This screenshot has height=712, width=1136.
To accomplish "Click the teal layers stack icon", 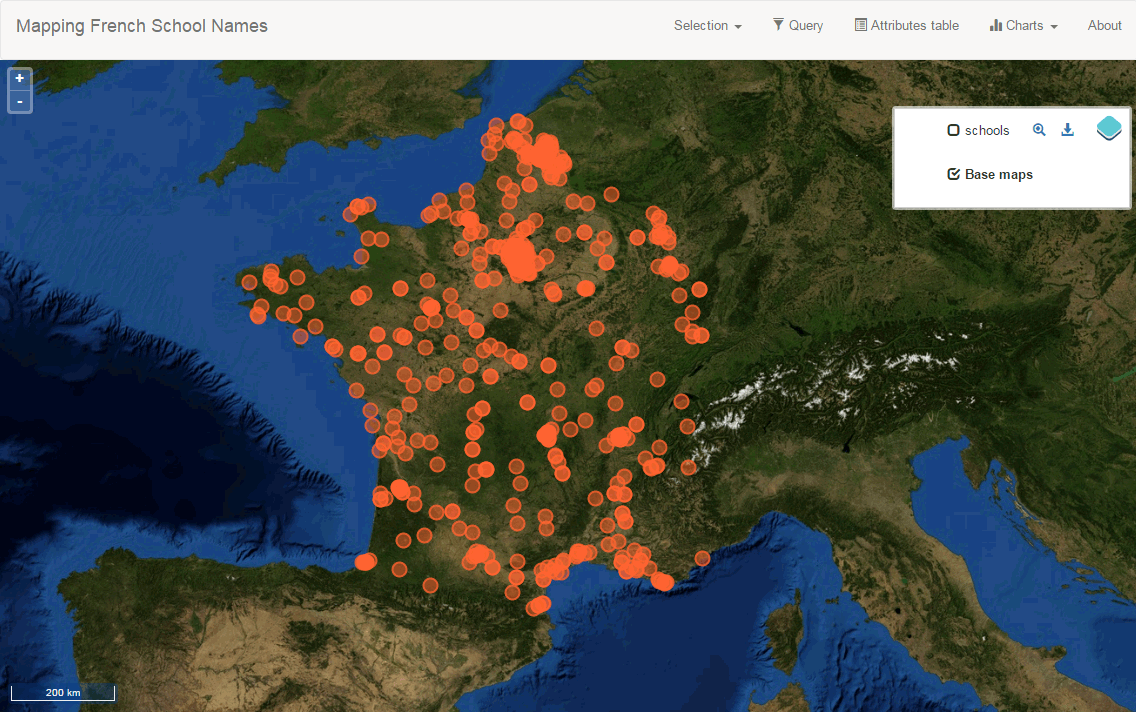I will click(x=1109, y=129).
